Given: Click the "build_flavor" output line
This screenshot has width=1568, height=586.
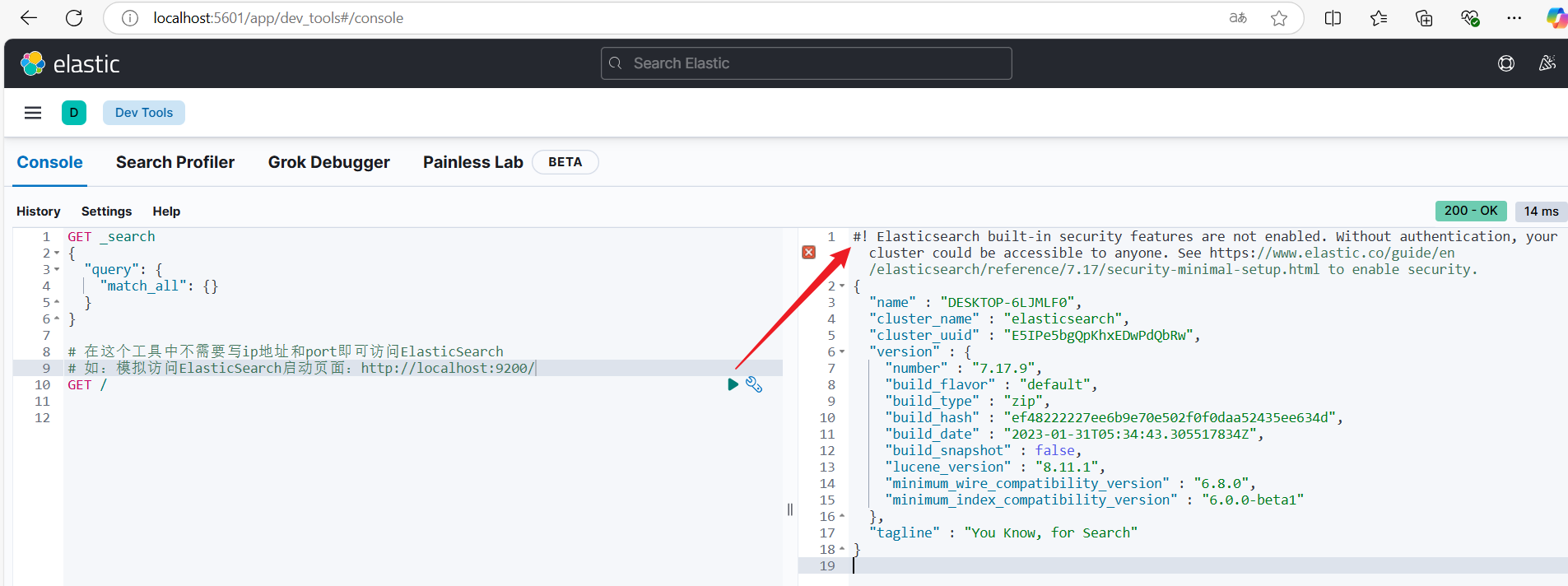Looking at the screenshot, I should coord(991,384).
